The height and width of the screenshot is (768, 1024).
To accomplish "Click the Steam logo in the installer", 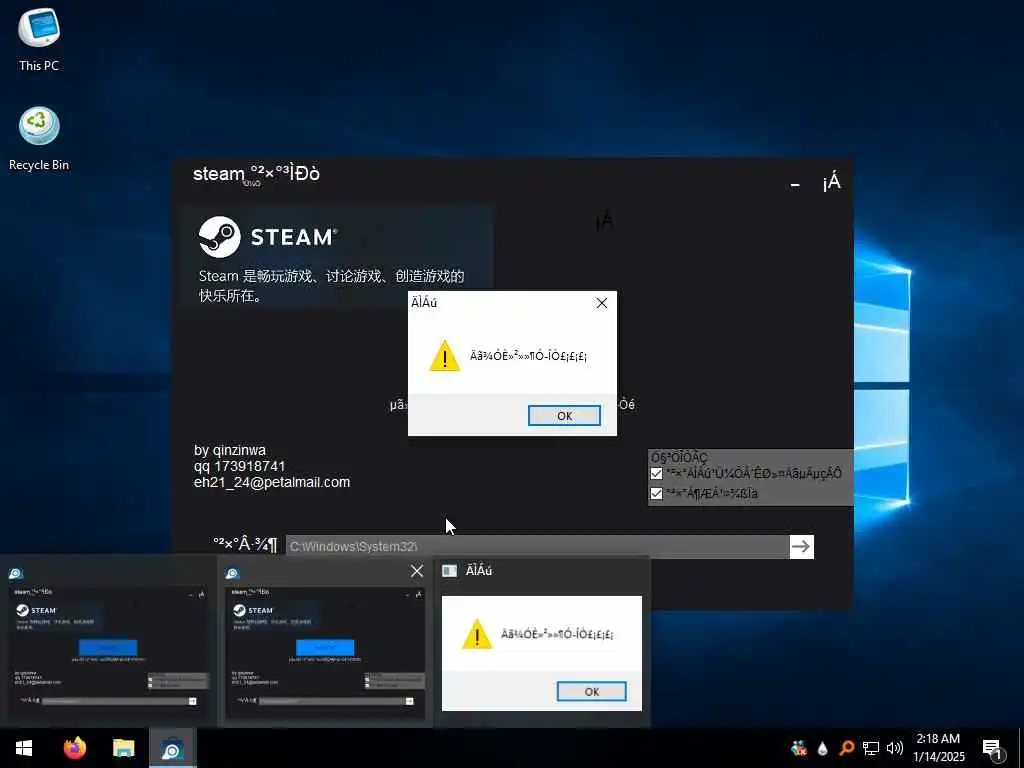I will (x=219, y=236).
